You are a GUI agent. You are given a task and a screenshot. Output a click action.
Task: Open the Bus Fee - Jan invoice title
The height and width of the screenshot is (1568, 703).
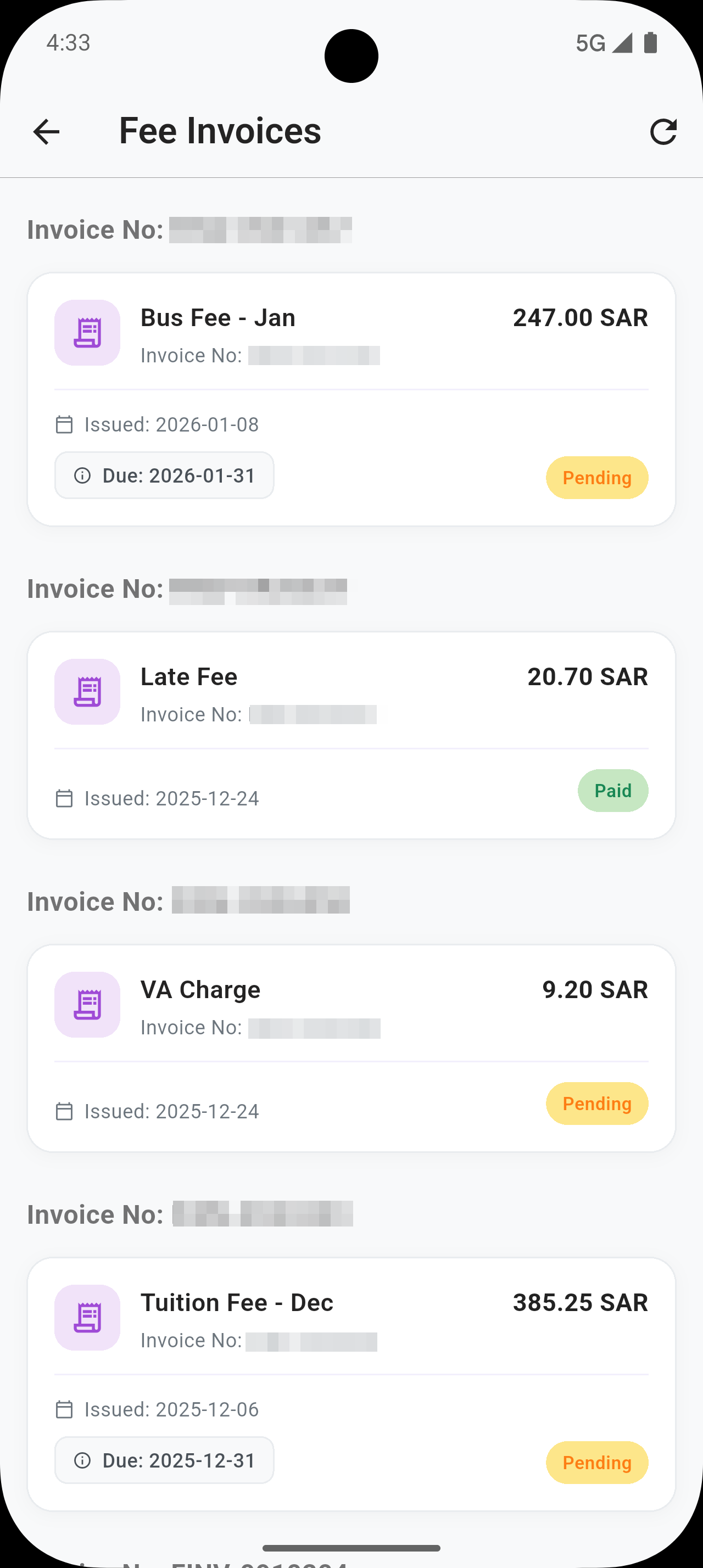(x=218, y=318)
